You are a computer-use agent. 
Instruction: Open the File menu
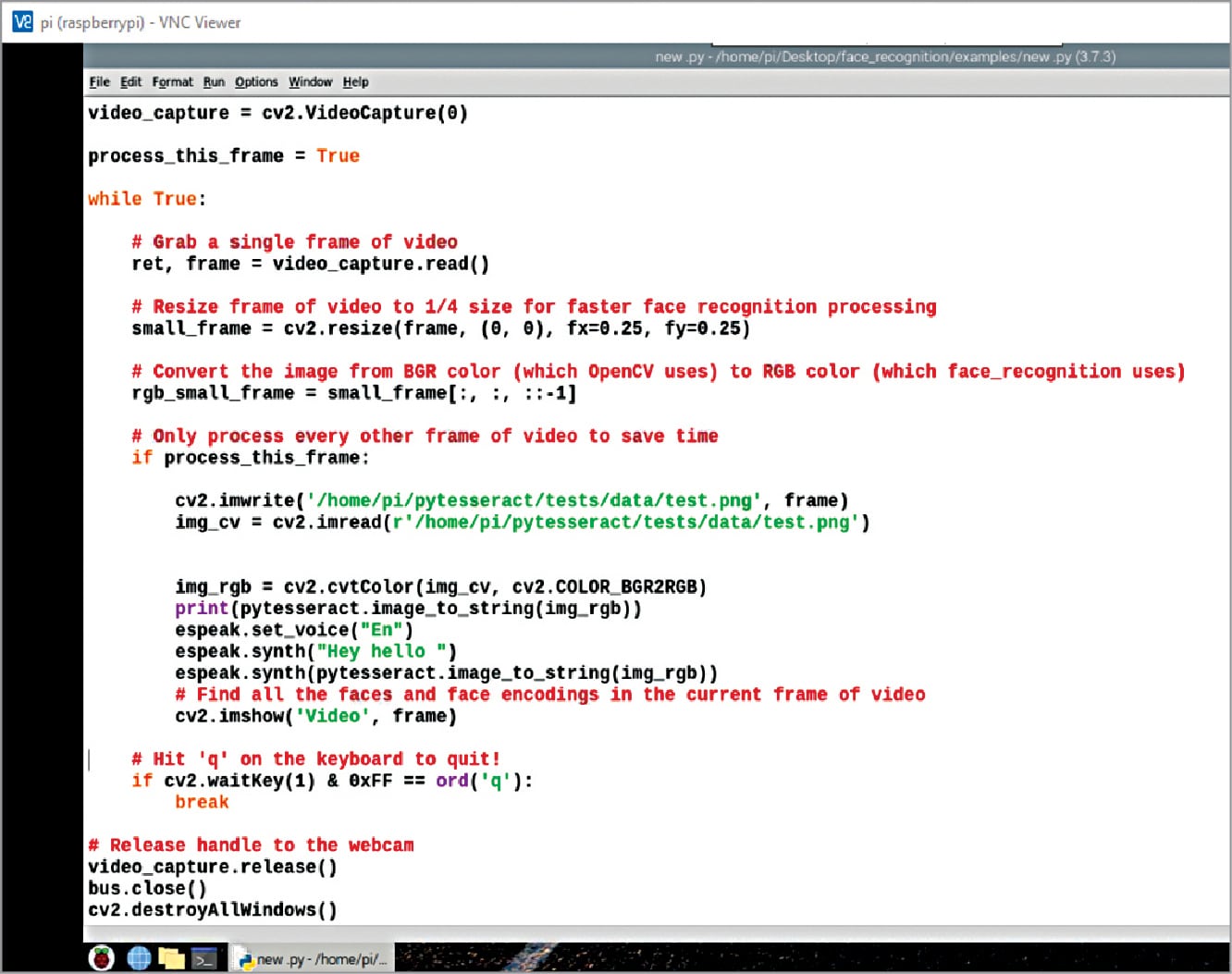(x=99, y=82)
